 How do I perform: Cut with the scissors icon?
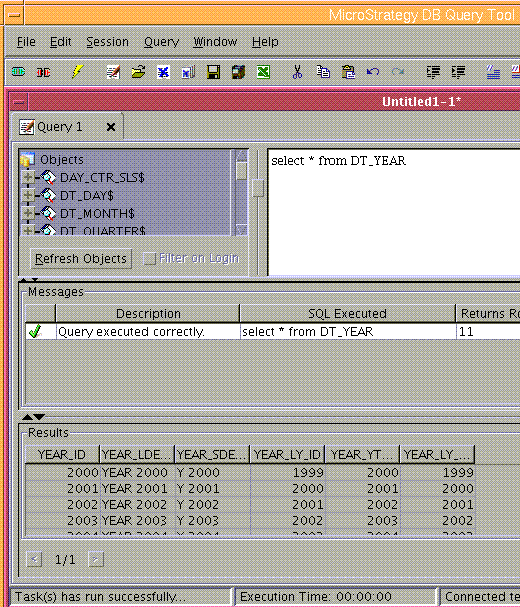(x=297, y=72)
